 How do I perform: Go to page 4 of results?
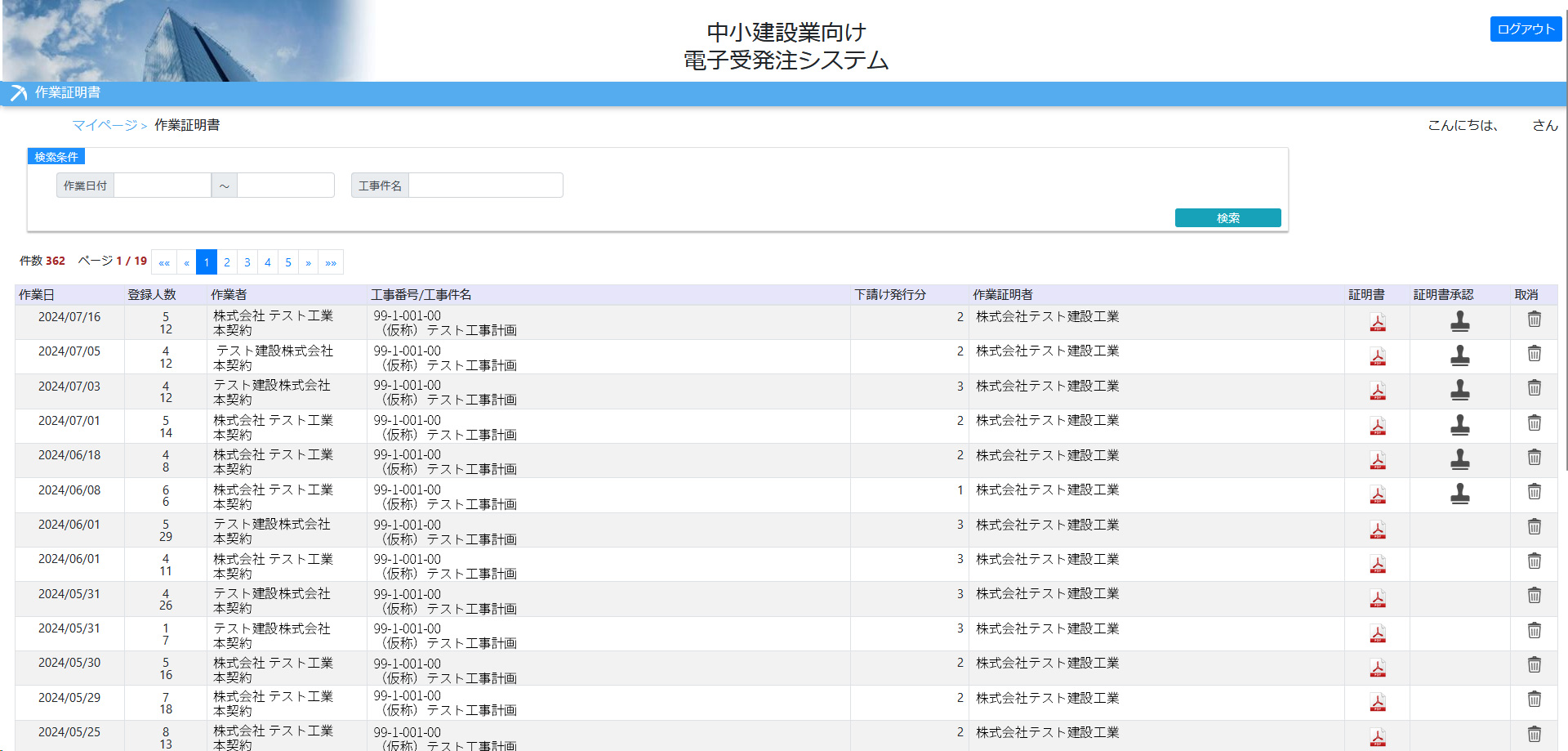268,262
